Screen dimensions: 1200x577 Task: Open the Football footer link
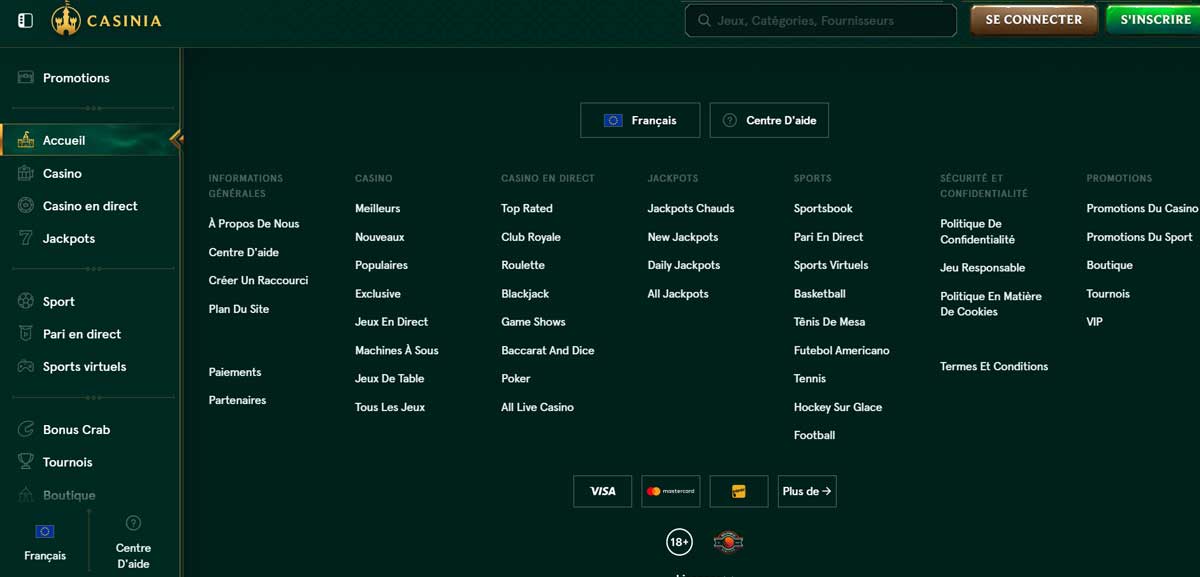[814, 435]
